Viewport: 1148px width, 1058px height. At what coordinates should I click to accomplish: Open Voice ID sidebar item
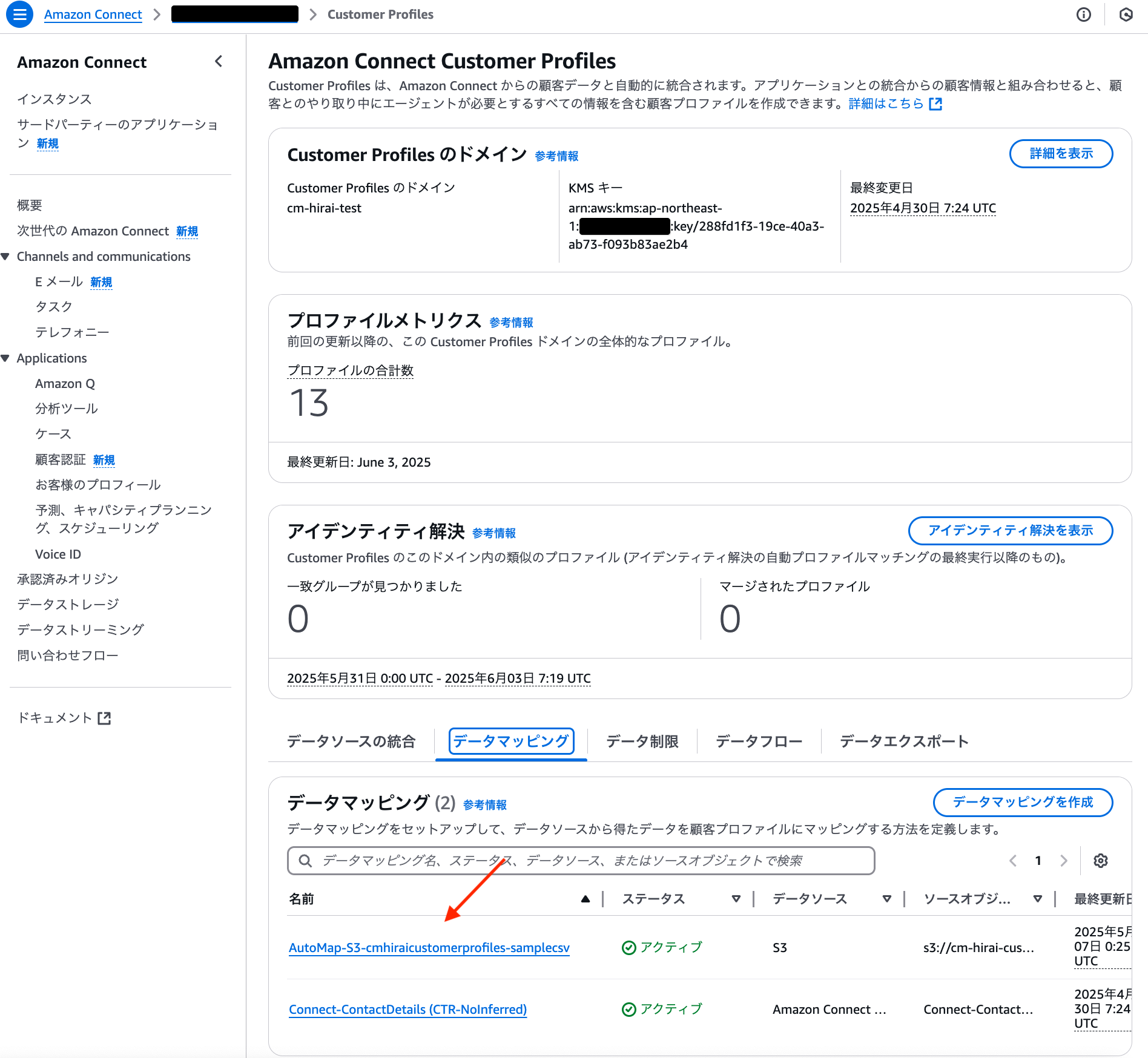tap(58, 554)
